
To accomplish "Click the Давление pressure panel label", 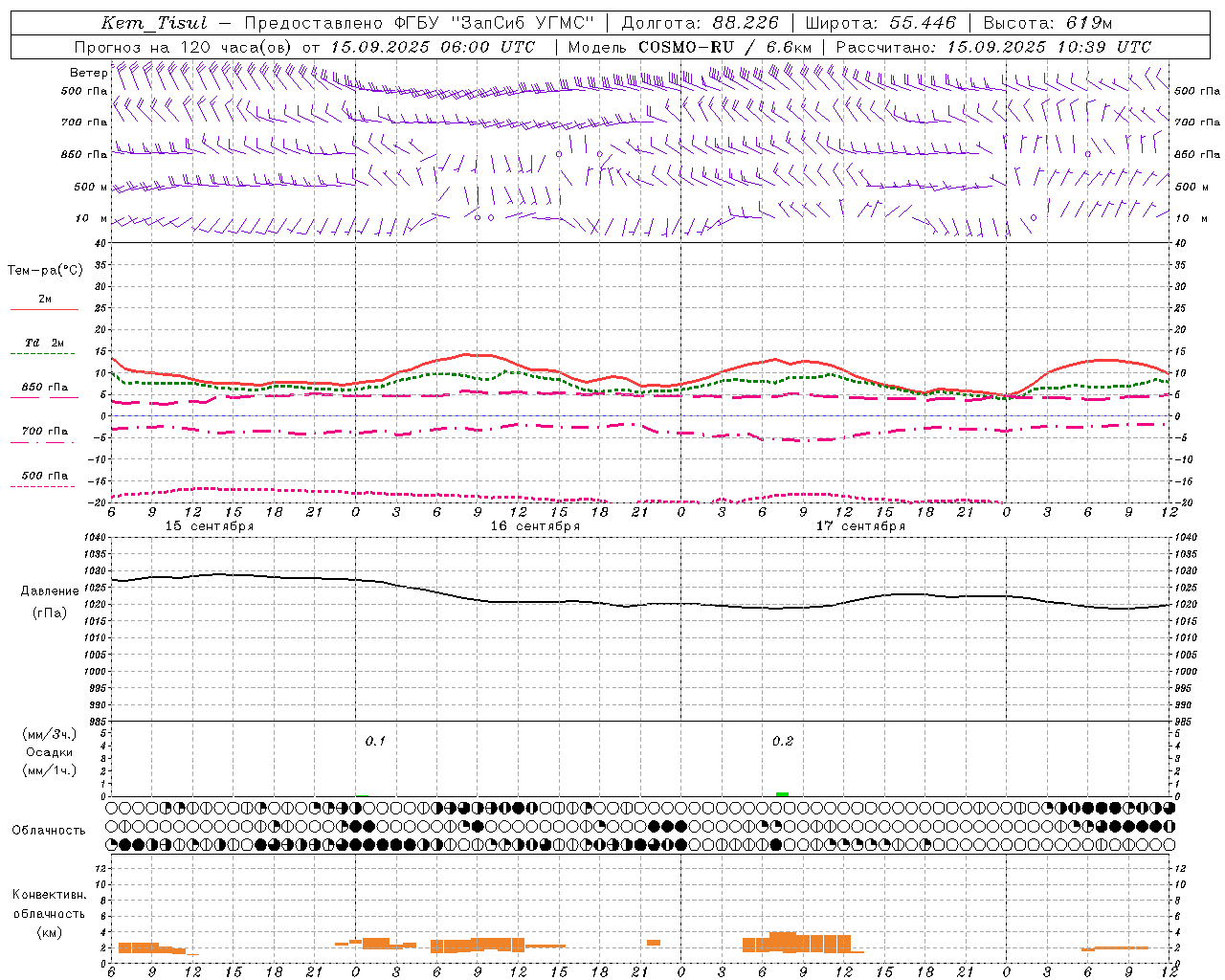I will 50,591.
